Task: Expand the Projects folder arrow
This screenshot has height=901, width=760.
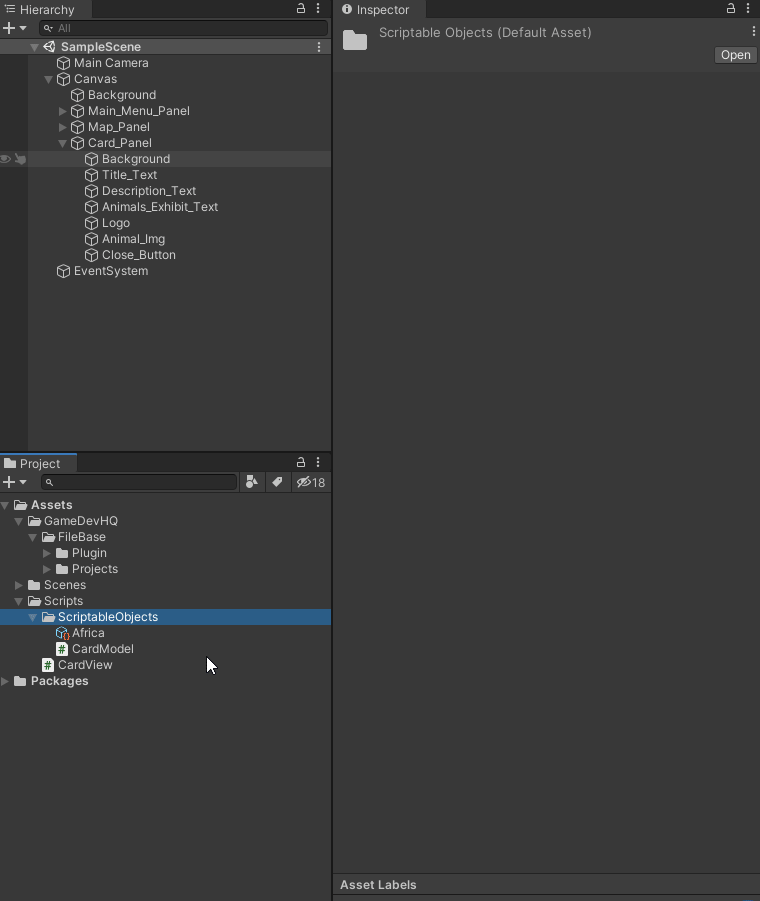Action: (47, 569)
